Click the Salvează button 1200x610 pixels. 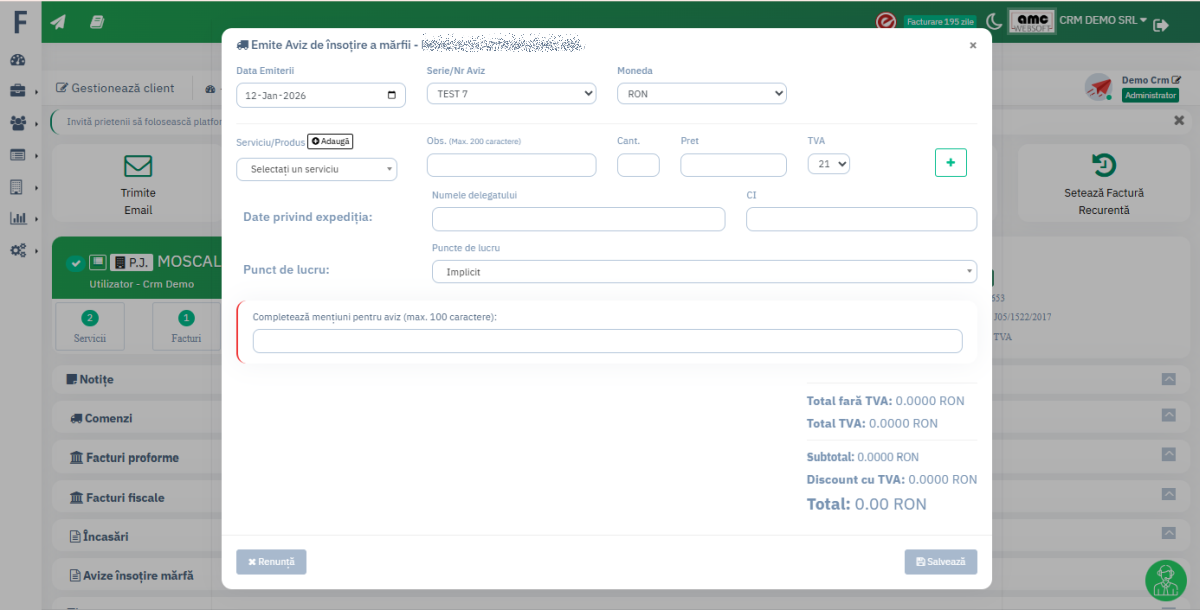(x=940, y=562)
